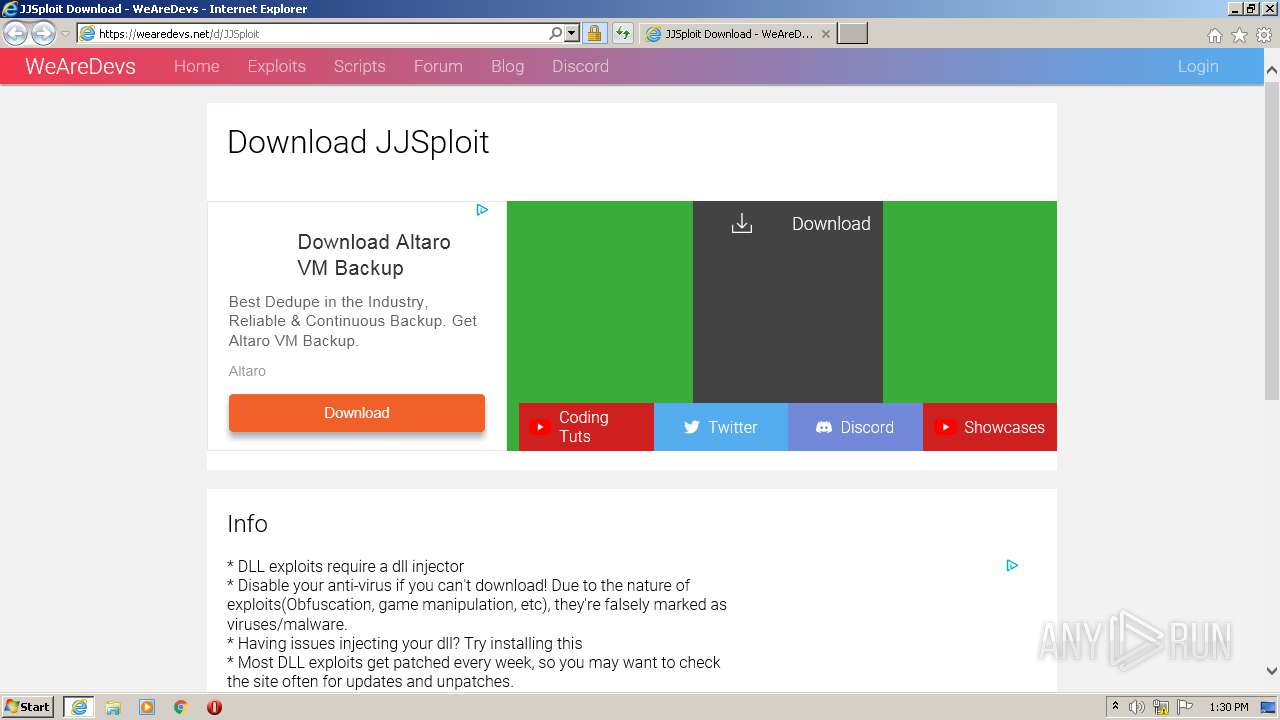The width and height of the screenshot is (1280, 720).
Task: Click the AdChoices icon on Altaro ad
Action: pos(482,210)
